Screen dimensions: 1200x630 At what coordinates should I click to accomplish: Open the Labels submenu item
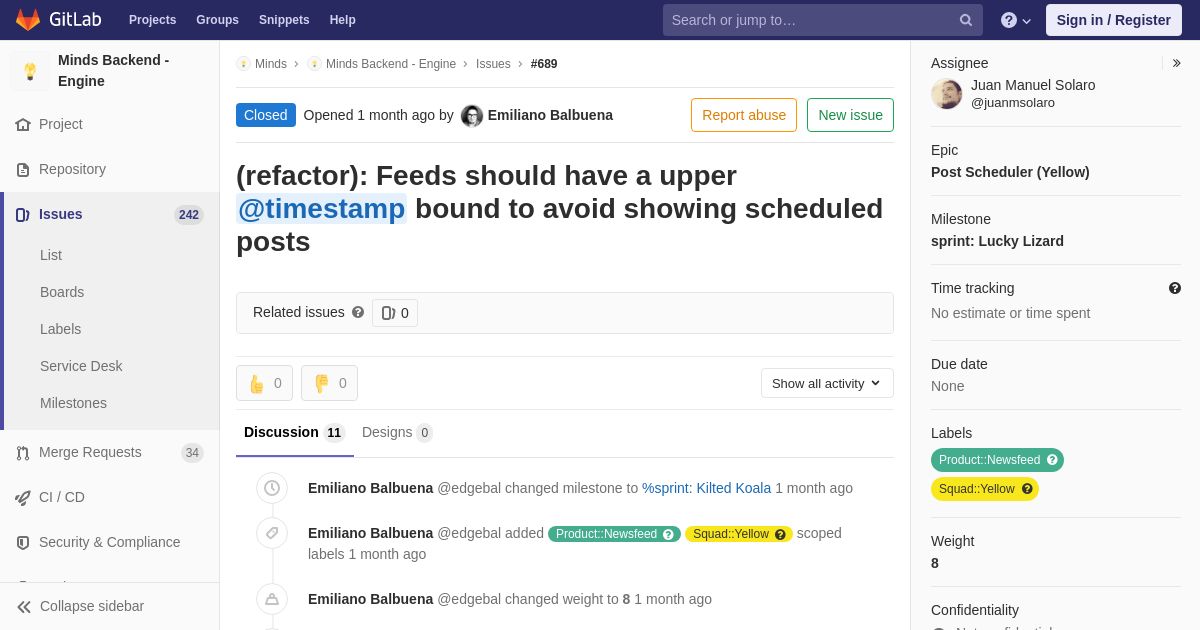coord(60,329)
